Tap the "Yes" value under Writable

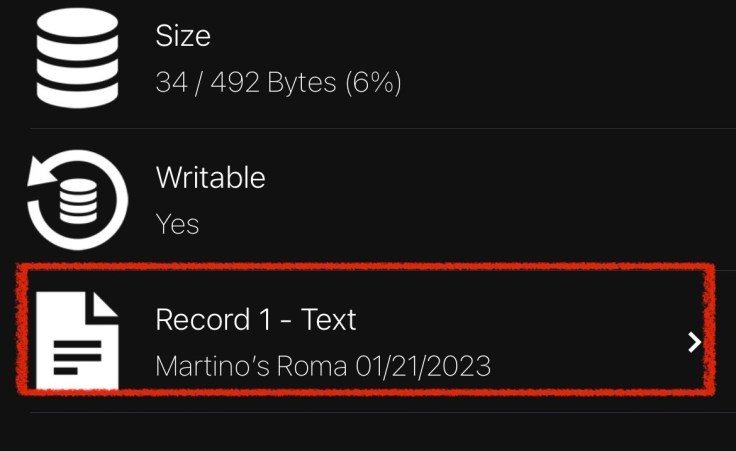point(177,223)
